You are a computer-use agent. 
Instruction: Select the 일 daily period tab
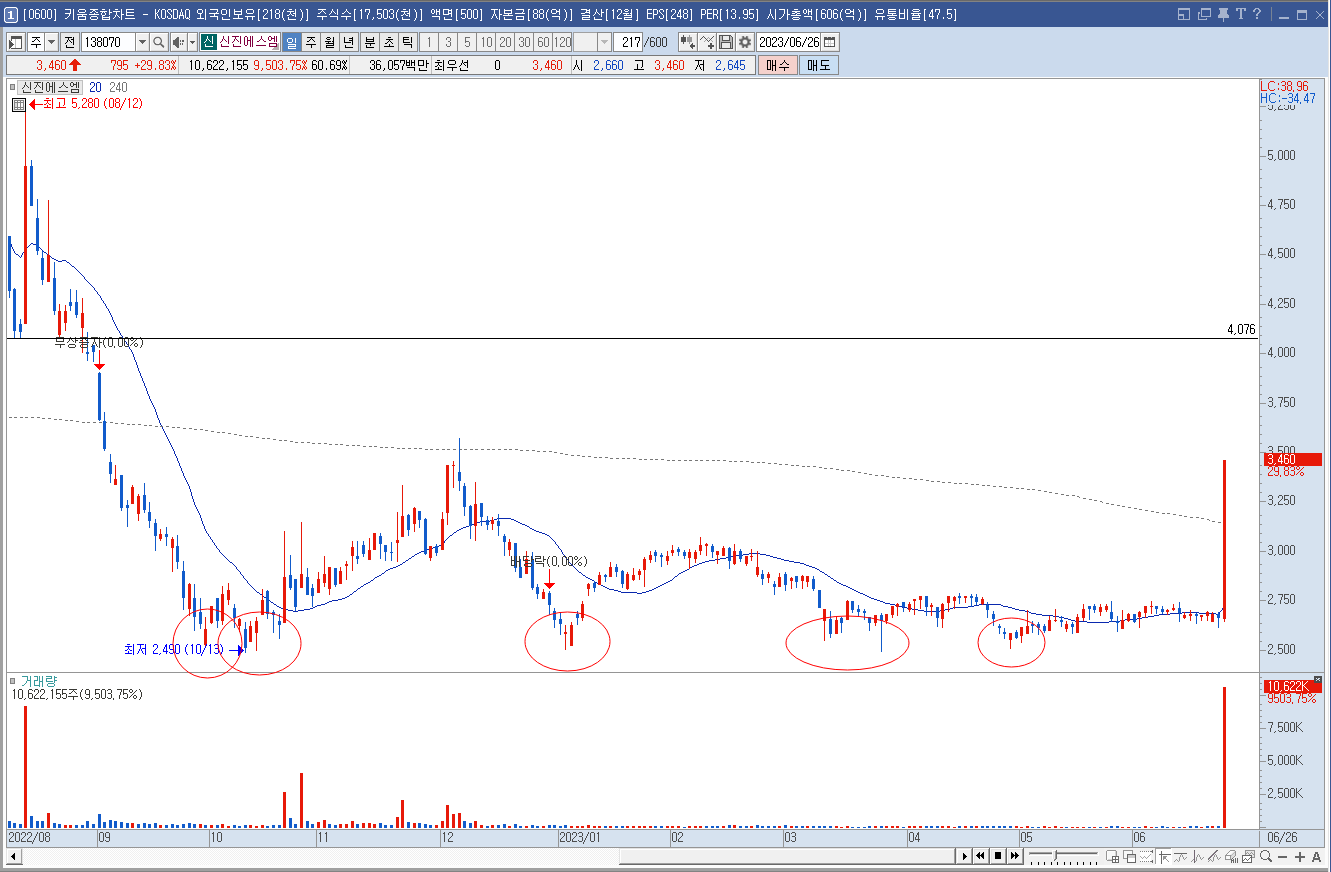coord(291,42)
